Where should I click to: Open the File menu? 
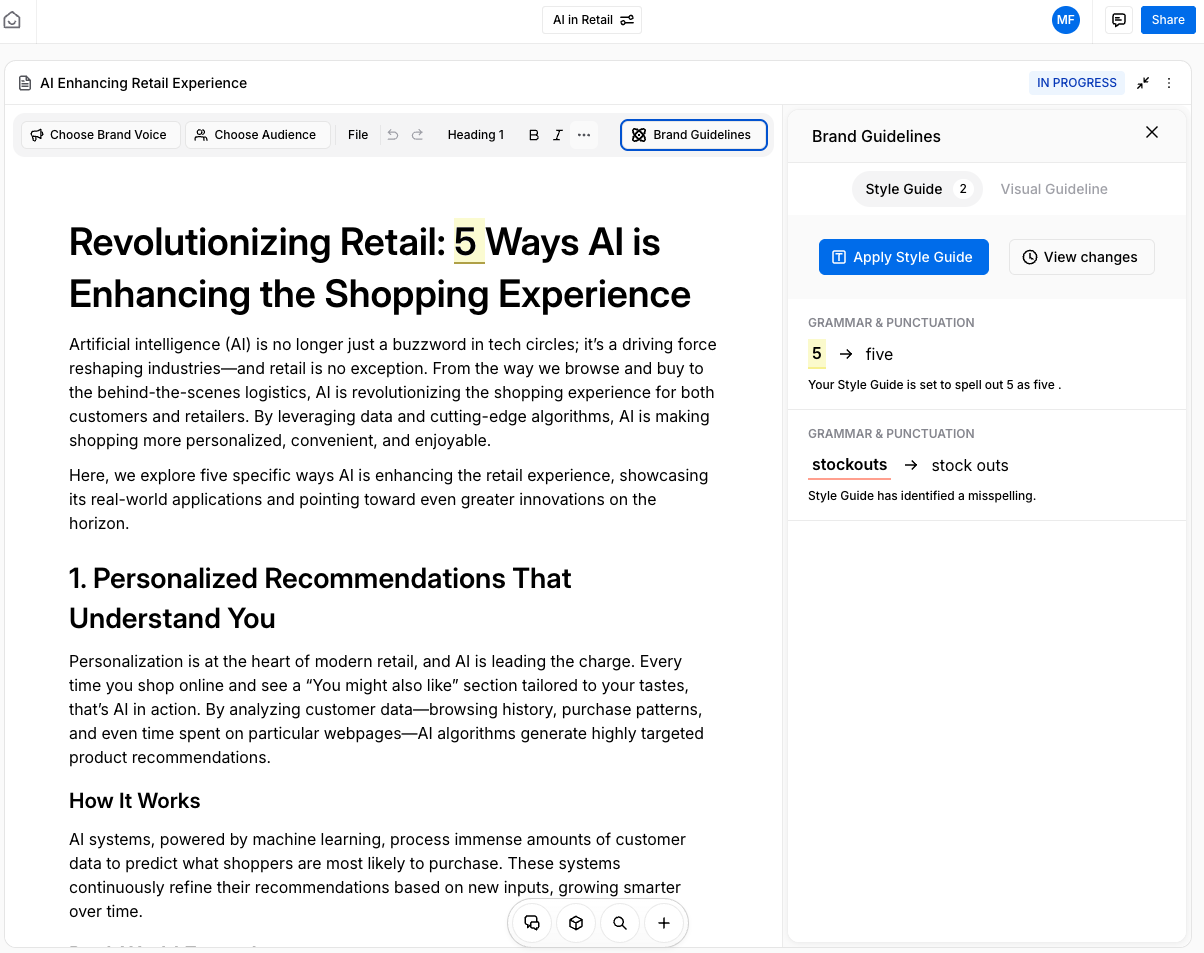click(x=358, y=135)
